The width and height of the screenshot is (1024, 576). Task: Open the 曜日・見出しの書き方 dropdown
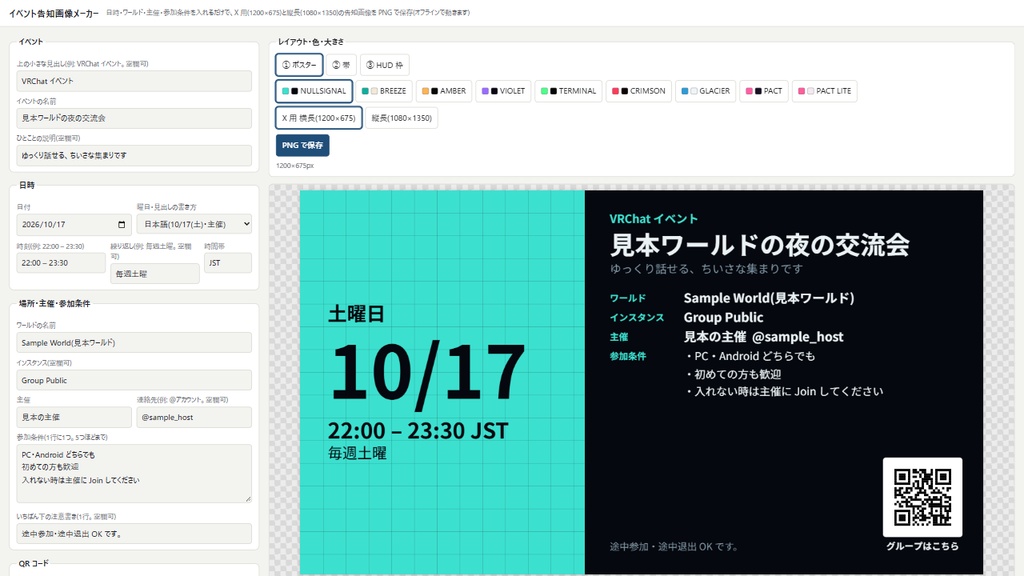pos(194,224)
